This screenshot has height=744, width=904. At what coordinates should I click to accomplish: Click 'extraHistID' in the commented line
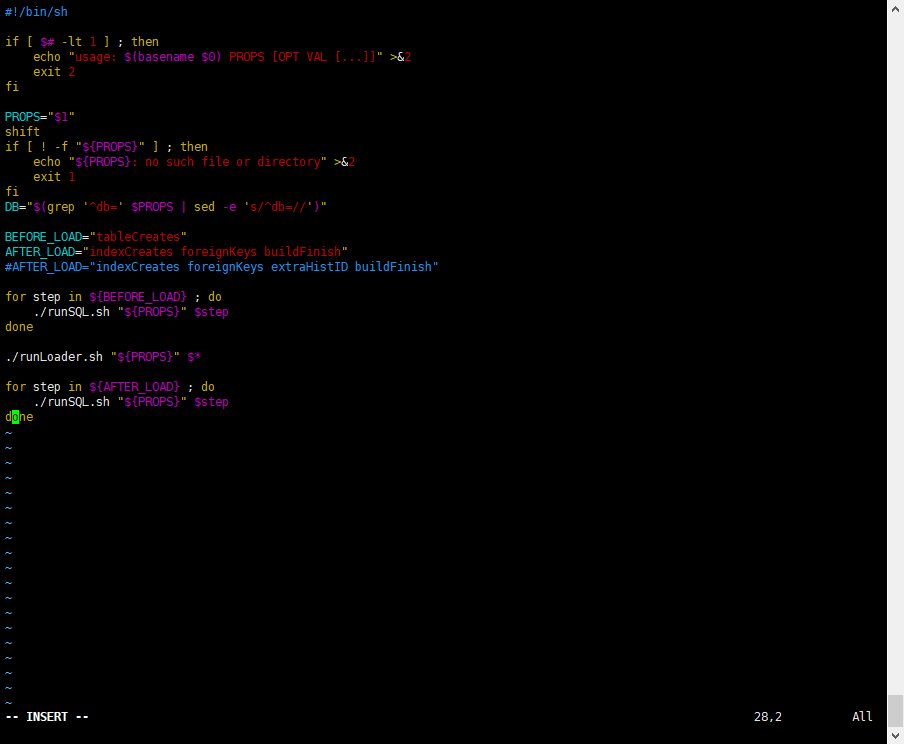tap(310, 266)
